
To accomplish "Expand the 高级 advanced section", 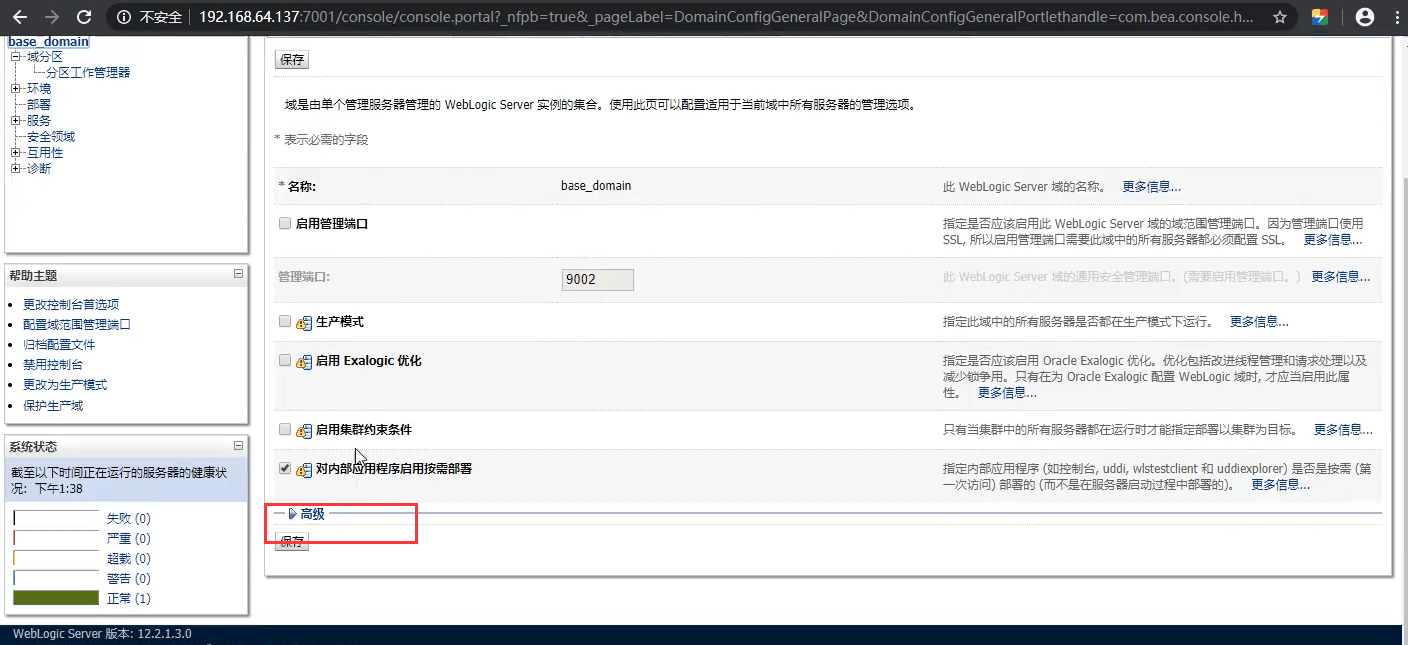I will coord(306,514).
